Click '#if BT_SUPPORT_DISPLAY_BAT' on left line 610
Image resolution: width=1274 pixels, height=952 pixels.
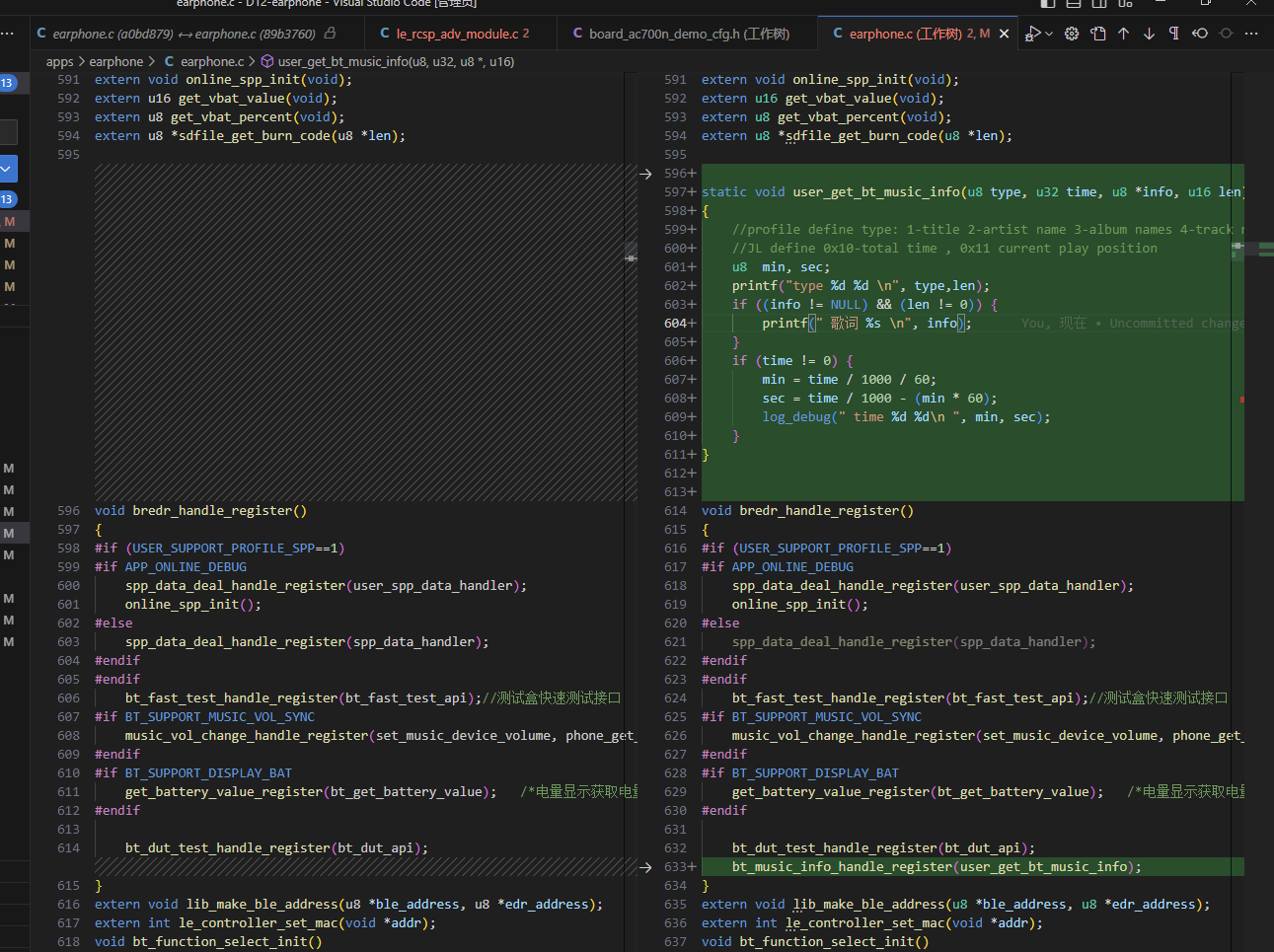193,773
